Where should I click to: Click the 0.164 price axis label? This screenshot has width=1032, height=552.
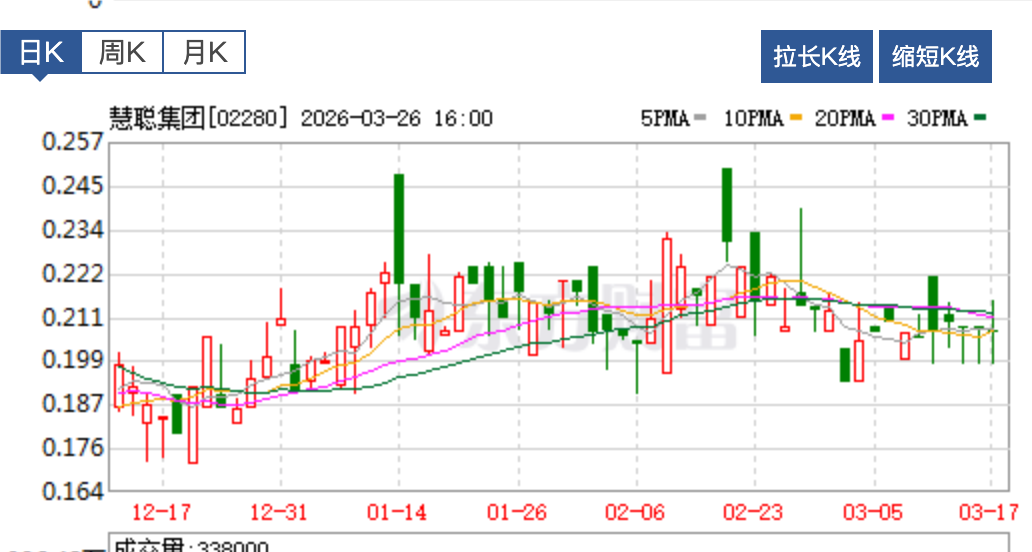point(72,491)
